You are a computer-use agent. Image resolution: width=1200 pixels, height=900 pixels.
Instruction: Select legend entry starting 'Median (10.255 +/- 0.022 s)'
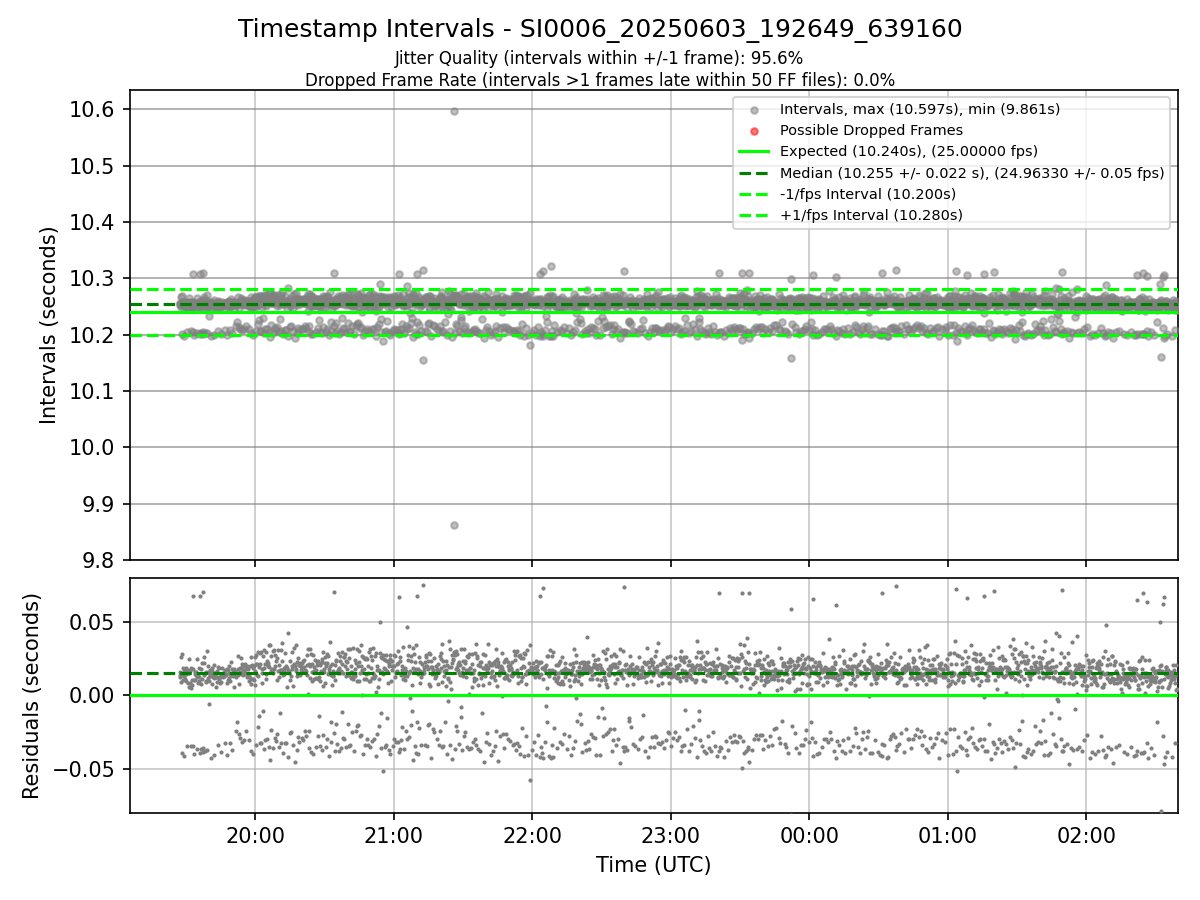pos(972,172)
